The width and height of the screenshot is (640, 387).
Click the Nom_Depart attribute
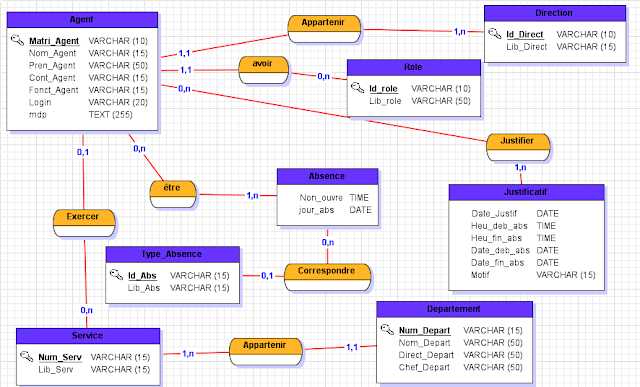[x=424, y=343]
